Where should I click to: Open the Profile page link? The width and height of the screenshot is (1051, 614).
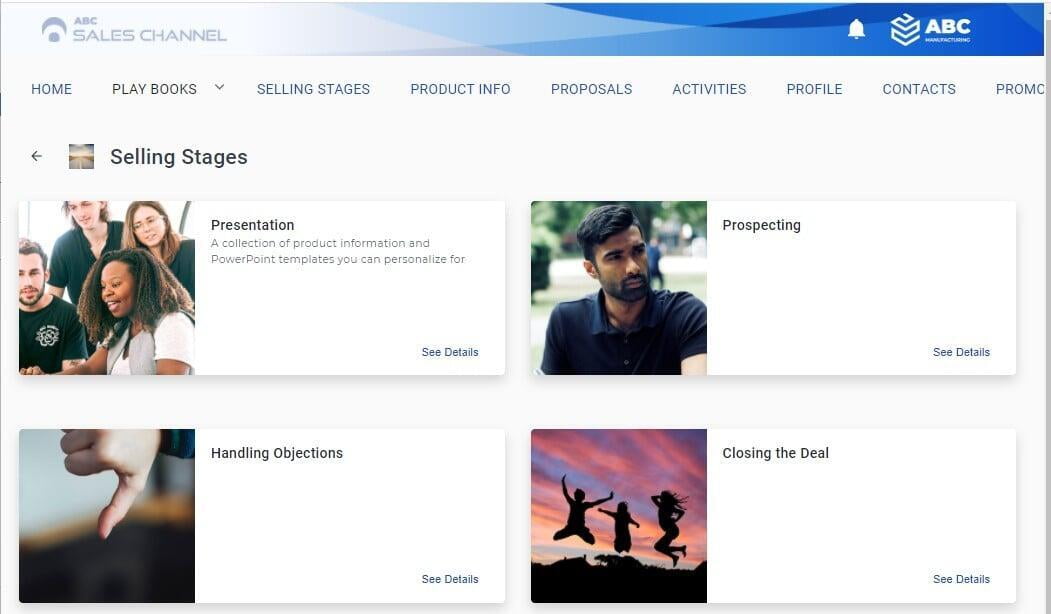click(814, 89)
